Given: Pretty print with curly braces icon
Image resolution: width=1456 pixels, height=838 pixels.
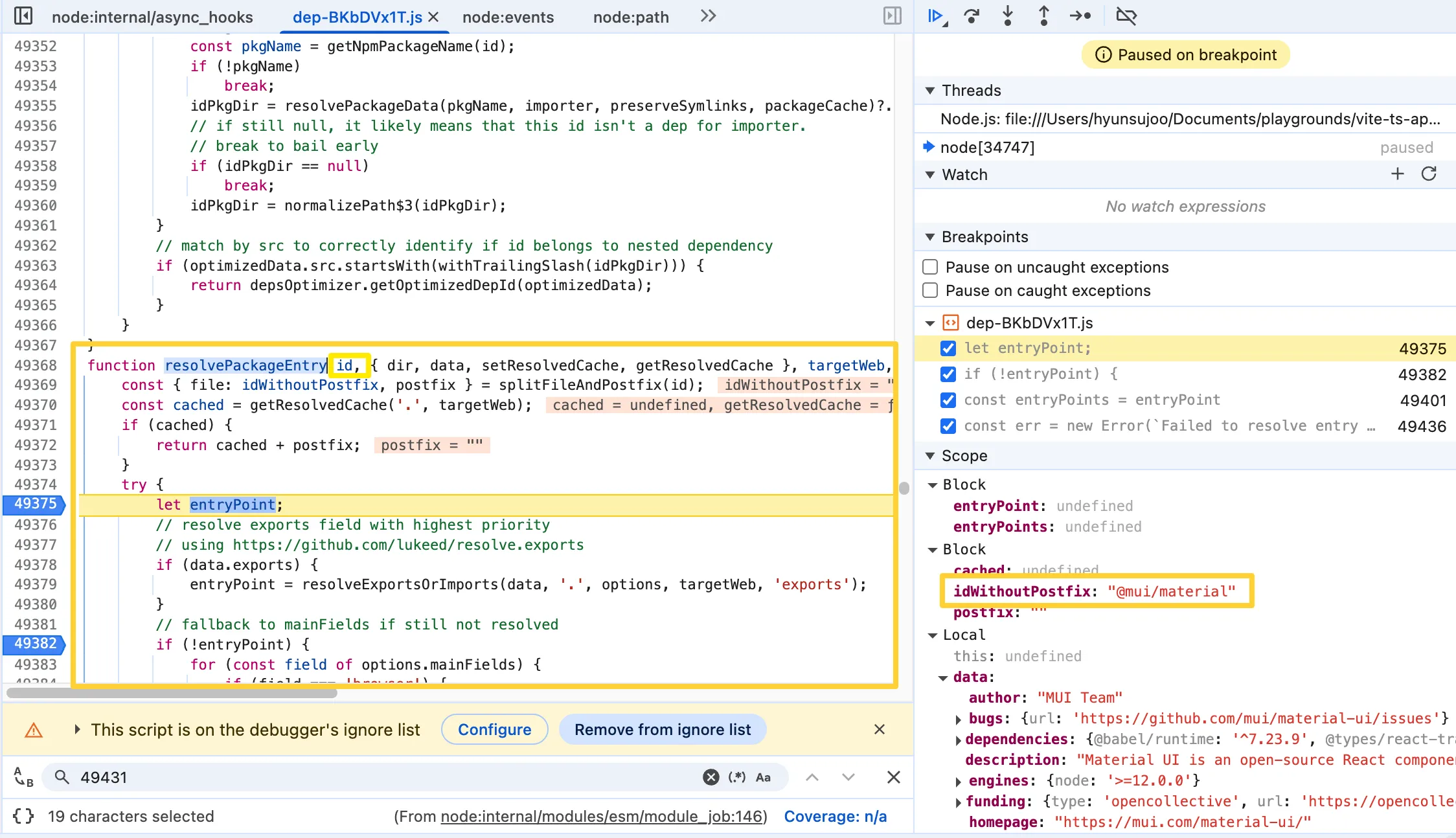Looking at the screenshot, I should tap(23, 816).
